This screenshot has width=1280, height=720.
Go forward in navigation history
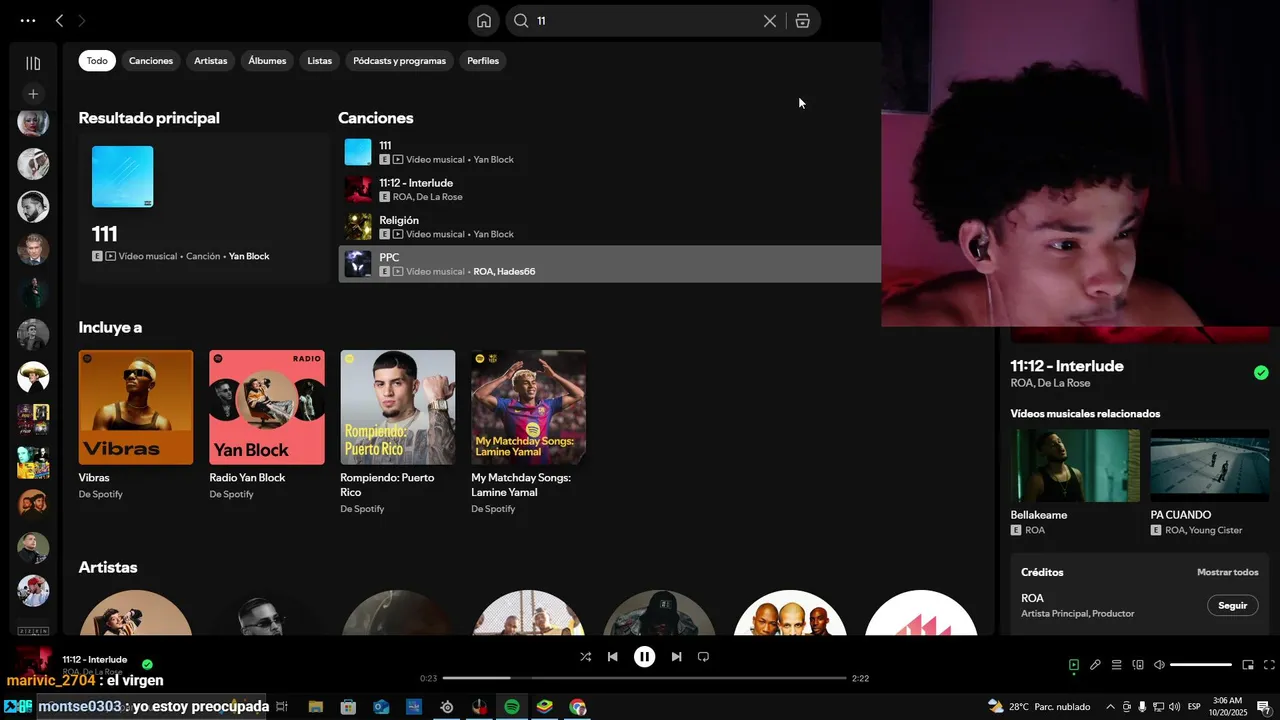[x=82, y=20]
